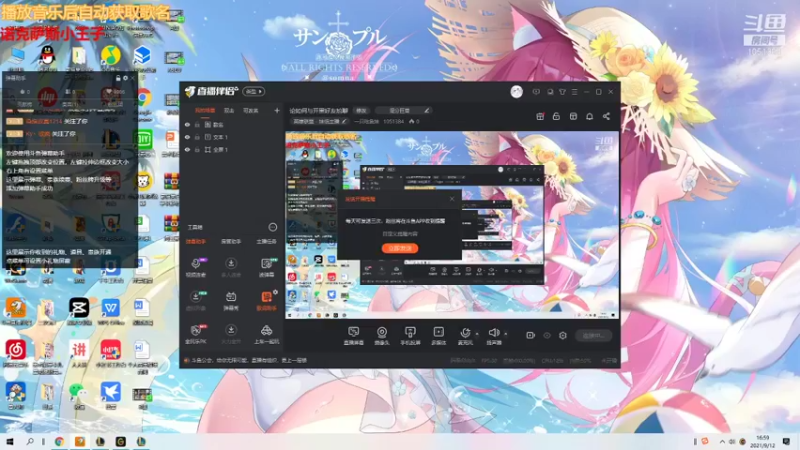Click the preview canvas thumbnail
800x450 pixels.
pos(452,225)
